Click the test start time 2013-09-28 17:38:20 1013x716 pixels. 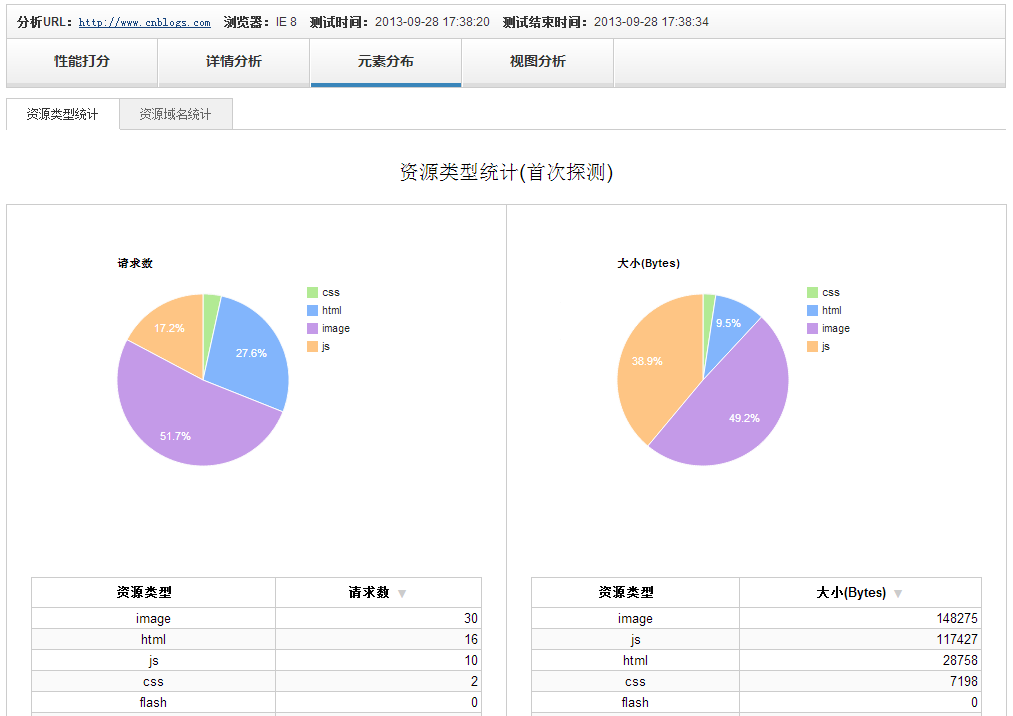[432, 22]
